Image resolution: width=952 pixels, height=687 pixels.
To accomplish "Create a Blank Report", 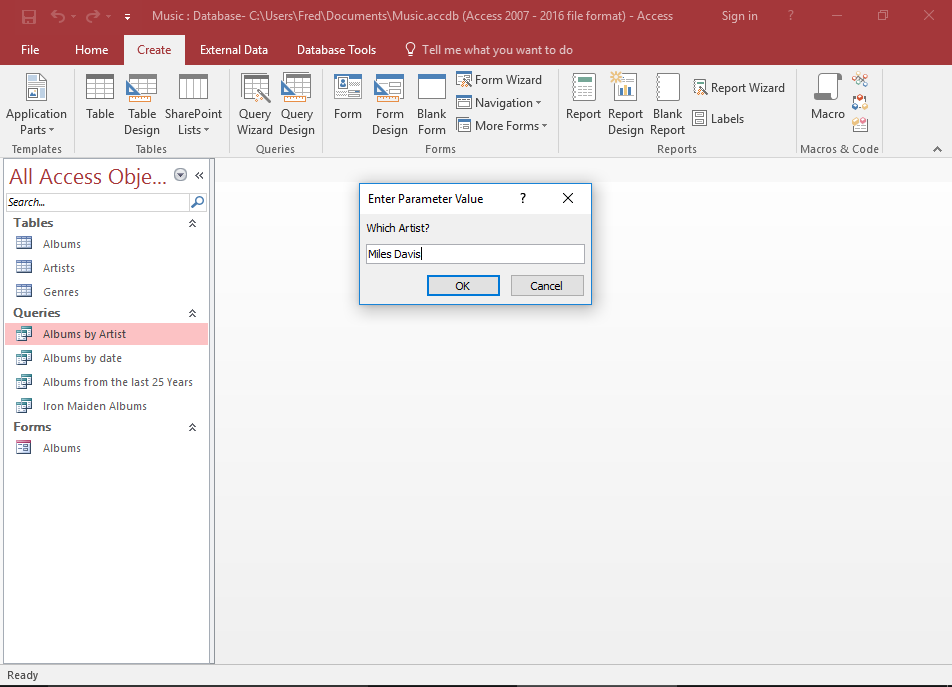I will [x=667, y=104].
